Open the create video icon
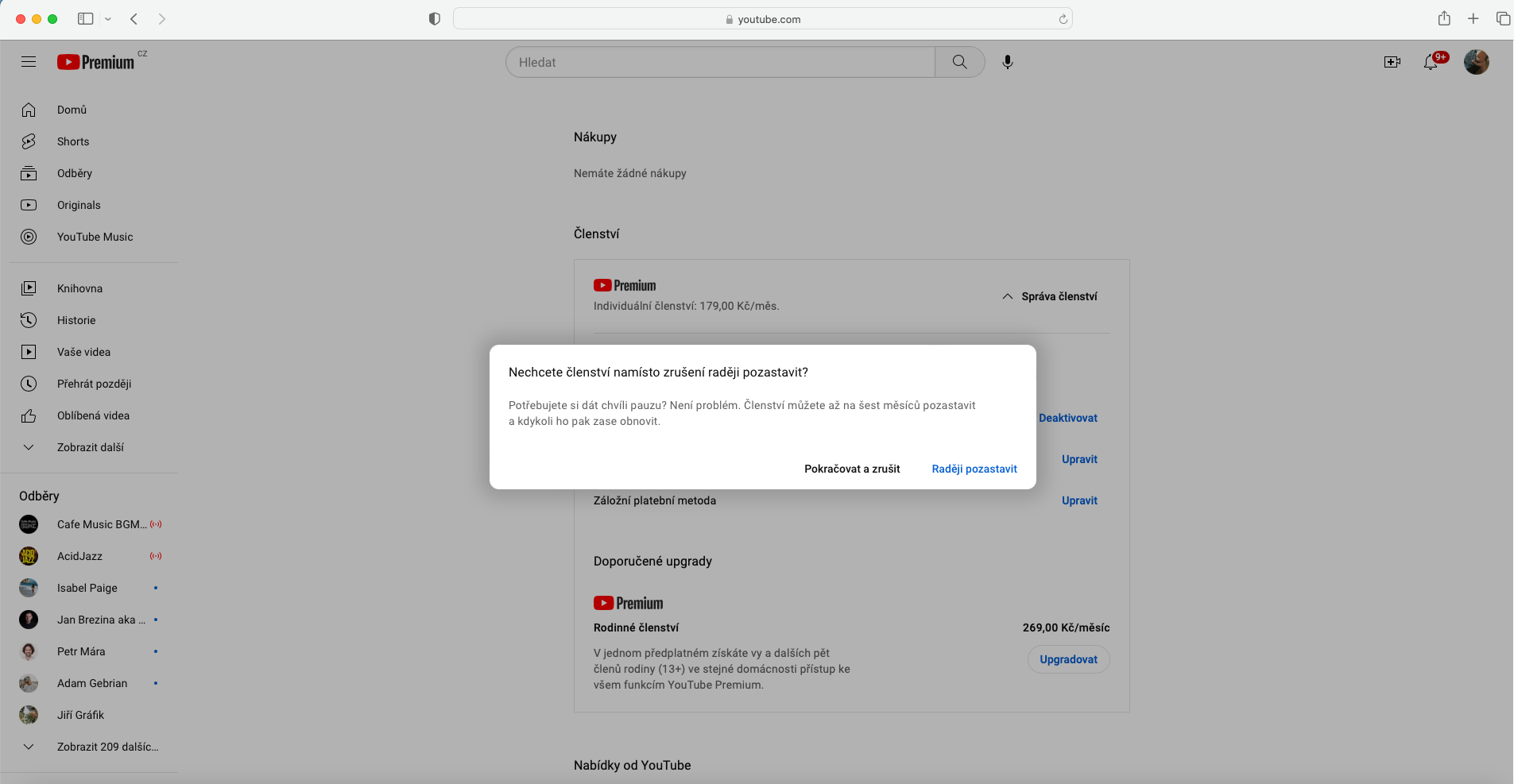 [x=1392, y=62]
